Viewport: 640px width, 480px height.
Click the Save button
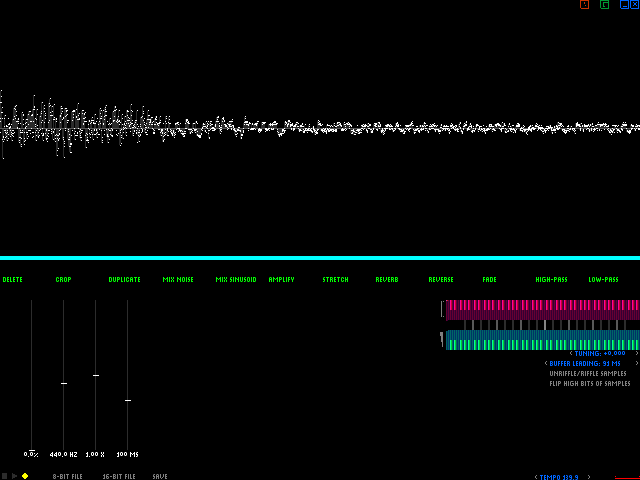pyautogui.click(x=160, y=477)
